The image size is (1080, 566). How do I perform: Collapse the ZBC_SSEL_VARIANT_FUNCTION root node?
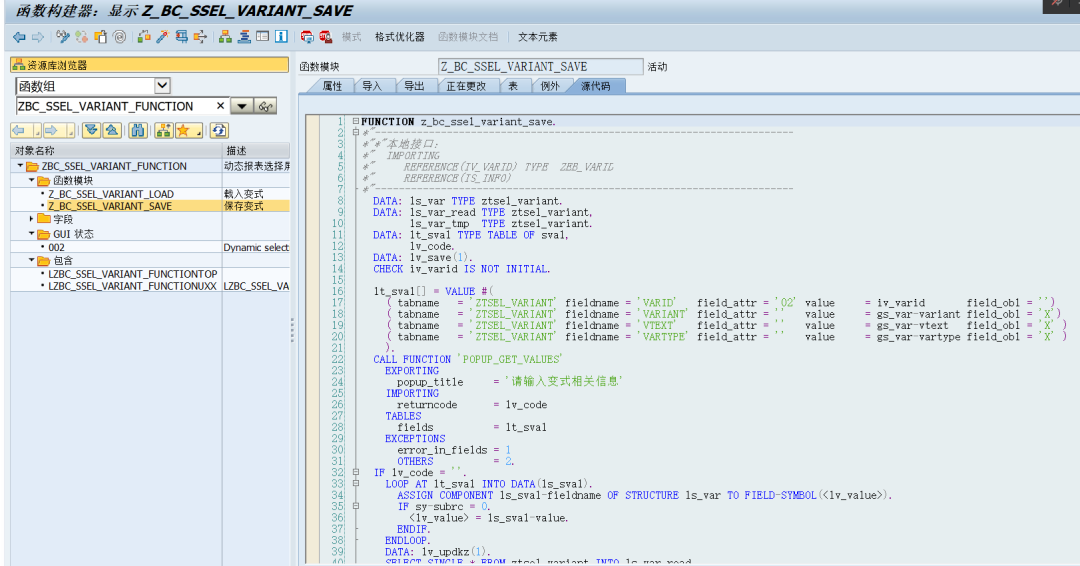tap(20, 166)
